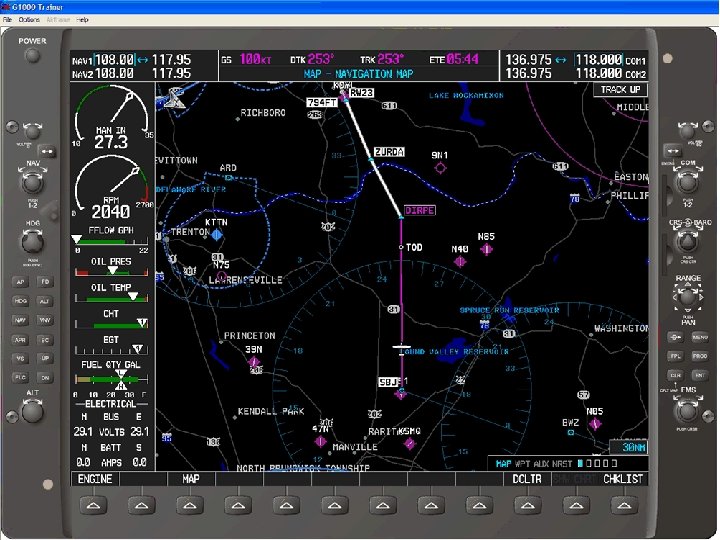
Task: Click the KTTN airport symbol on map
Action: pos(217,235)
